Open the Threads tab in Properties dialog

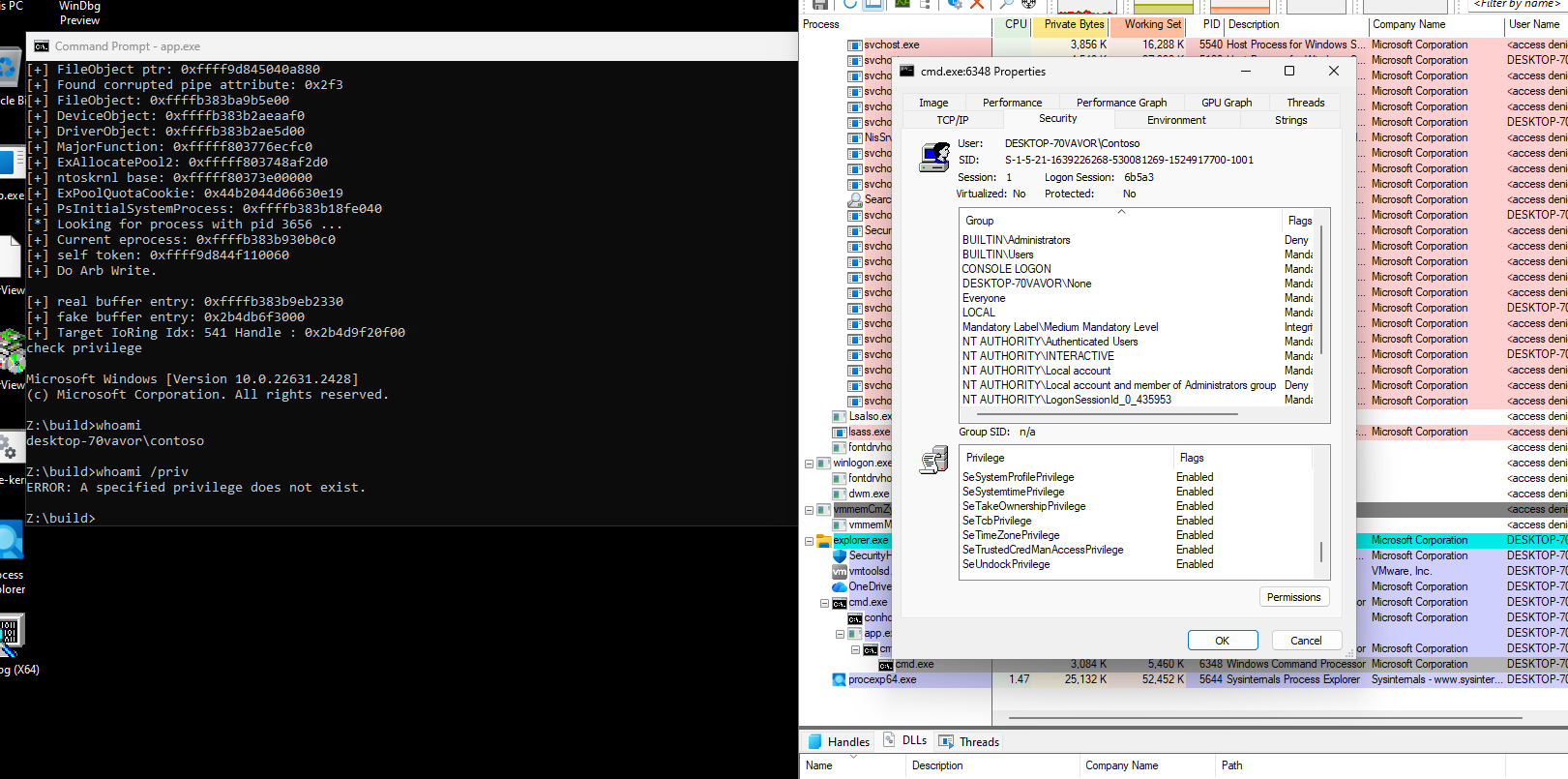coord(1306,103)
